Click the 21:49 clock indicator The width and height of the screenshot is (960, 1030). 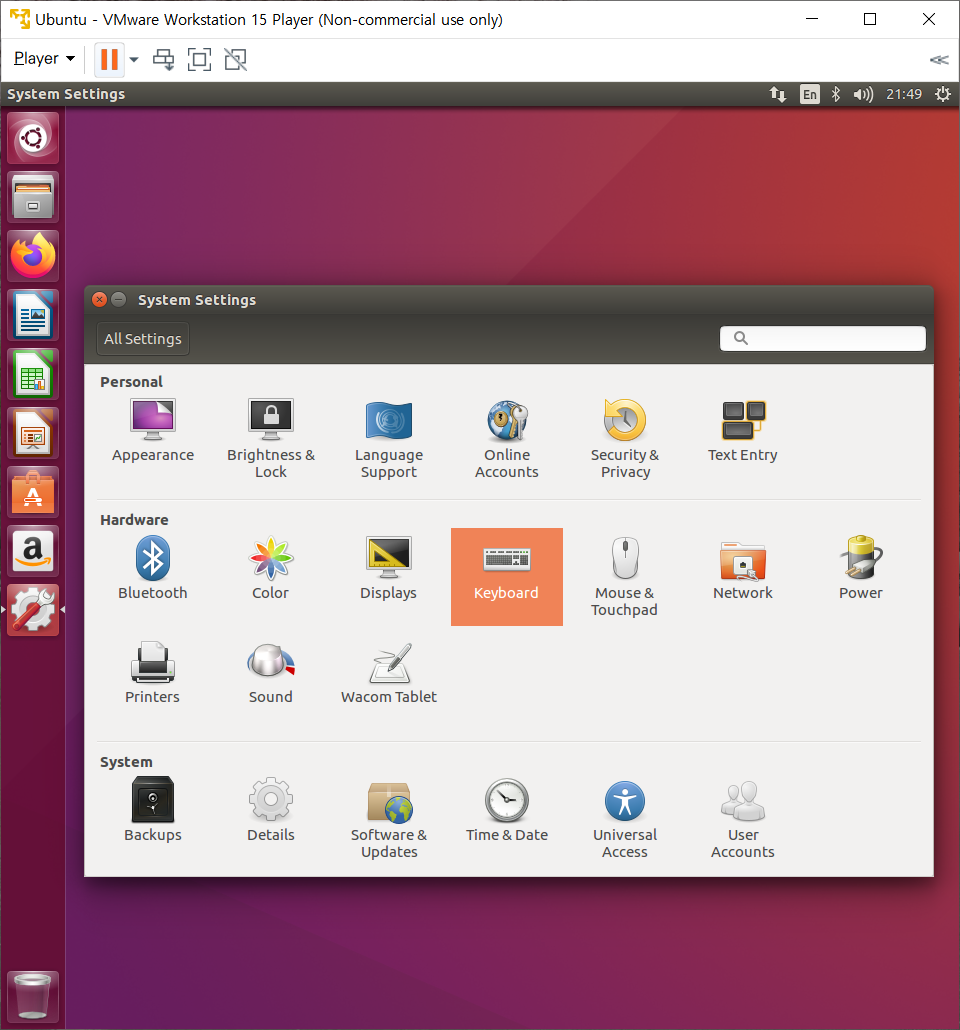[903, 95]
